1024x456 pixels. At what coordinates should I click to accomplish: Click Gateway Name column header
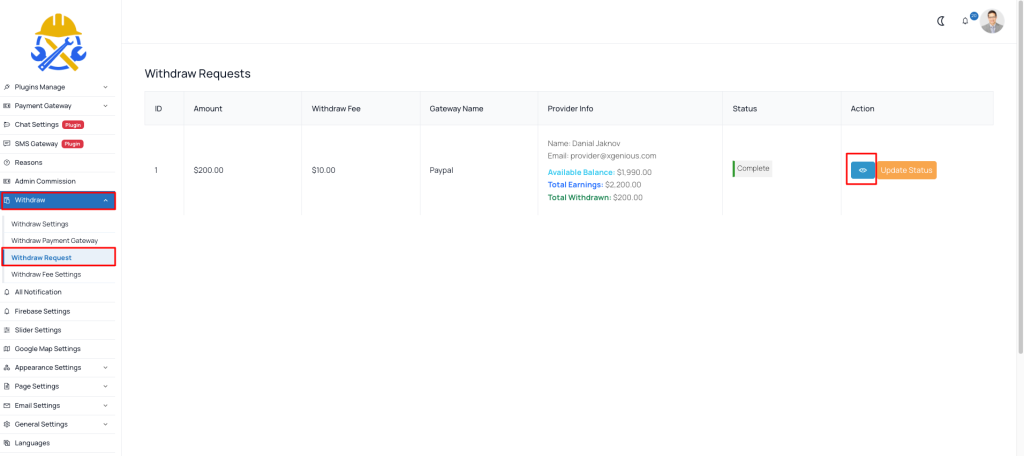coord(456,108)
